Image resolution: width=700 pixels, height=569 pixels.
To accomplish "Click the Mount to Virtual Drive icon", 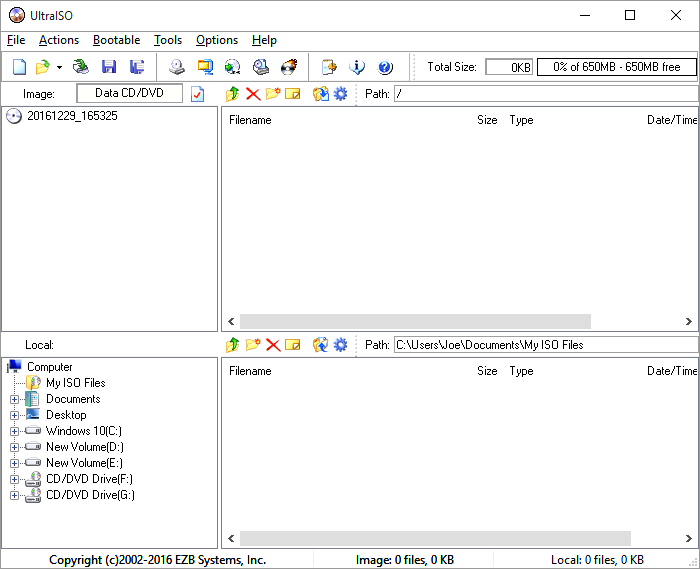I will pyautogui.click(x=260, y=67).
